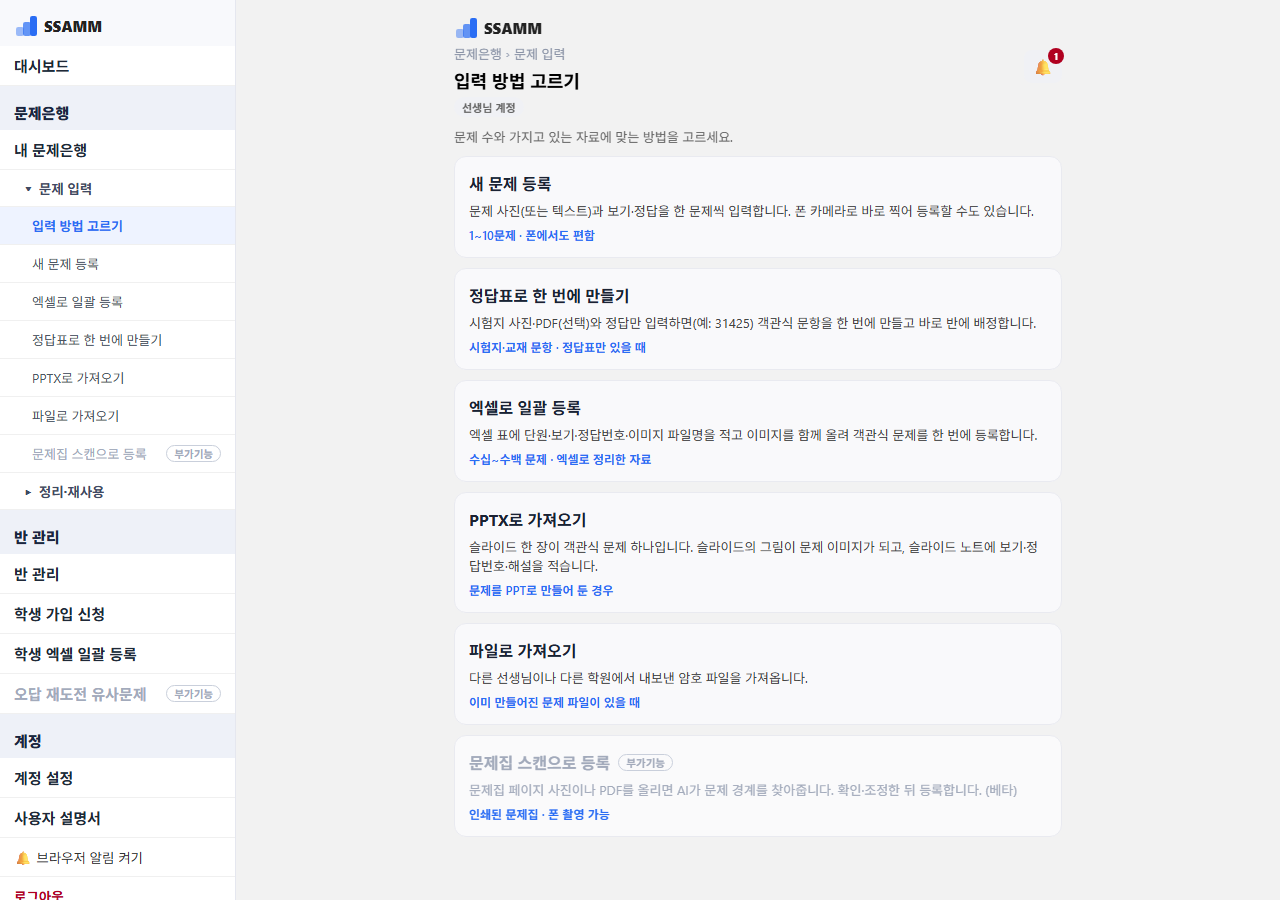Click the 선생님 계정 badge
The image size is (1280, 900).
tap(488, 108)
